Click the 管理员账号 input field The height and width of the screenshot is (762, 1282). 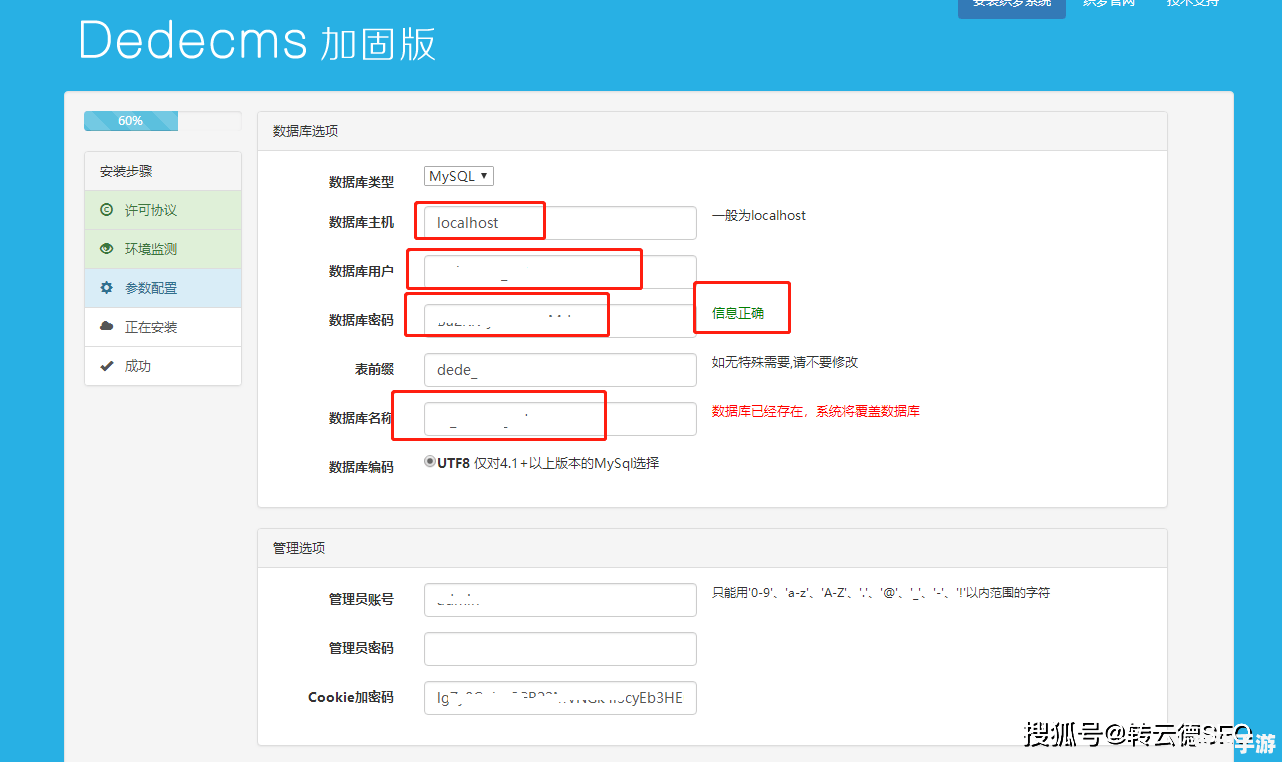[560, 600]
